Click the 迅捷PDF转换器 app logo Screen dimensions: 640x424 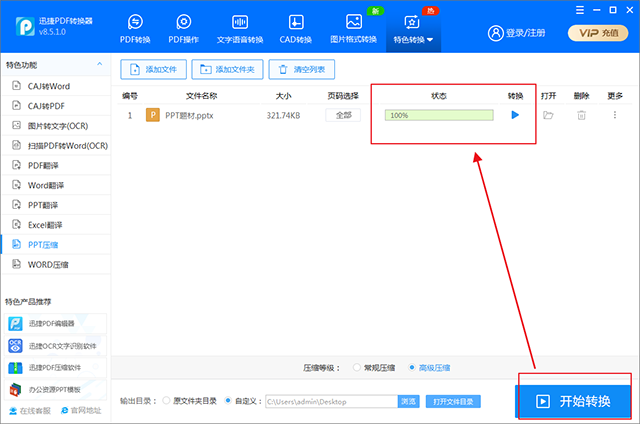(25, 27)
